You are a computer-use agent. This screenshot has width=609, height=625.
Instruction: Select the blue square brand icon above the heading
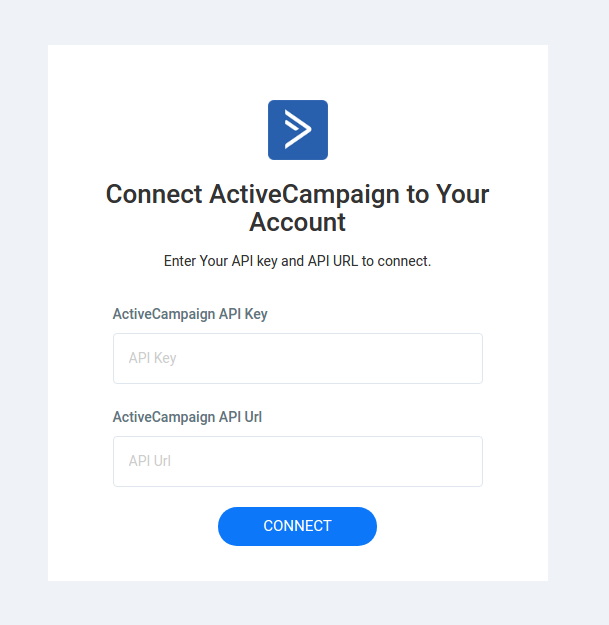click(x=298, y=130)
